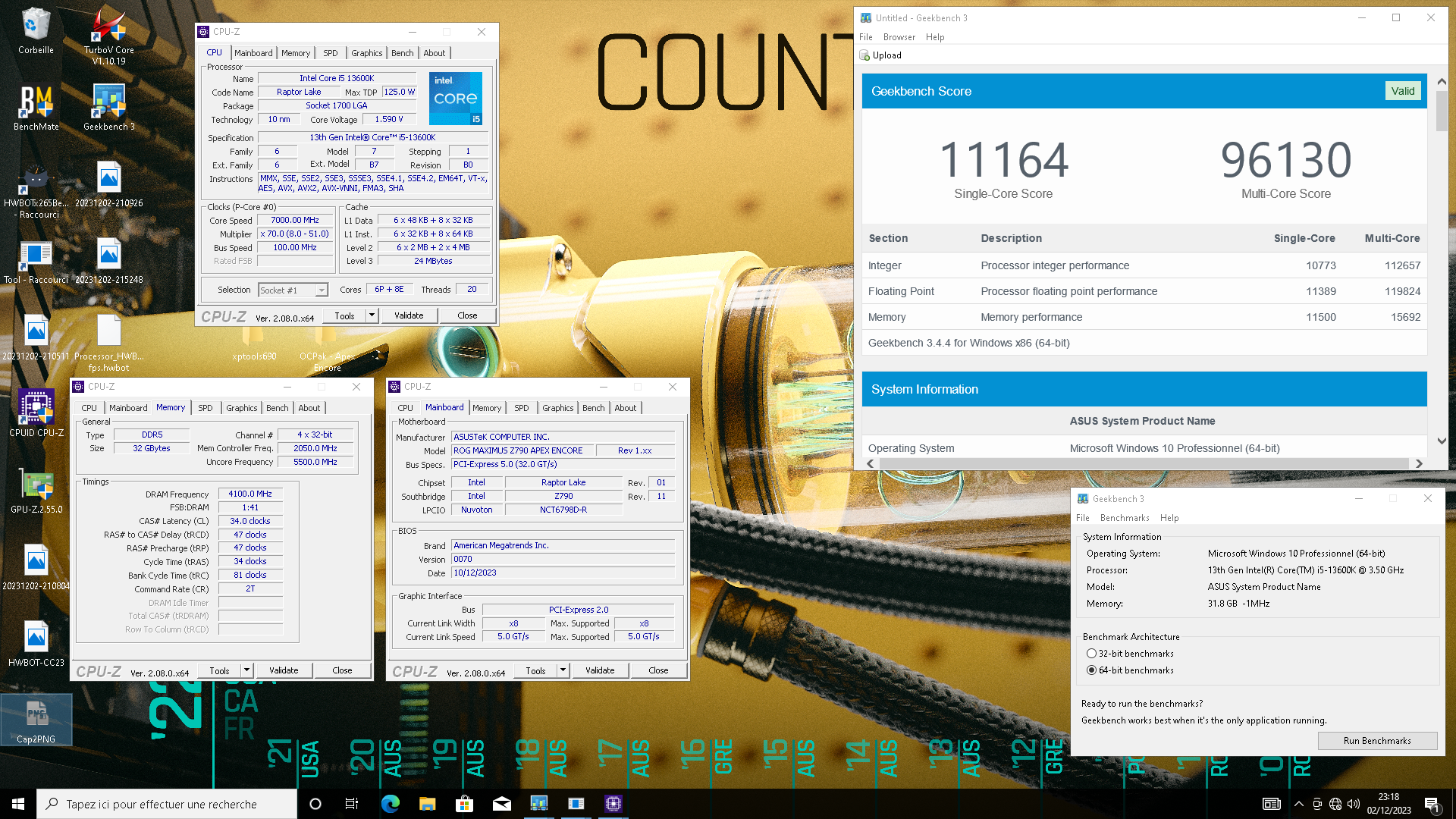Click the Valid badge on Geekbench Score

1402,91
